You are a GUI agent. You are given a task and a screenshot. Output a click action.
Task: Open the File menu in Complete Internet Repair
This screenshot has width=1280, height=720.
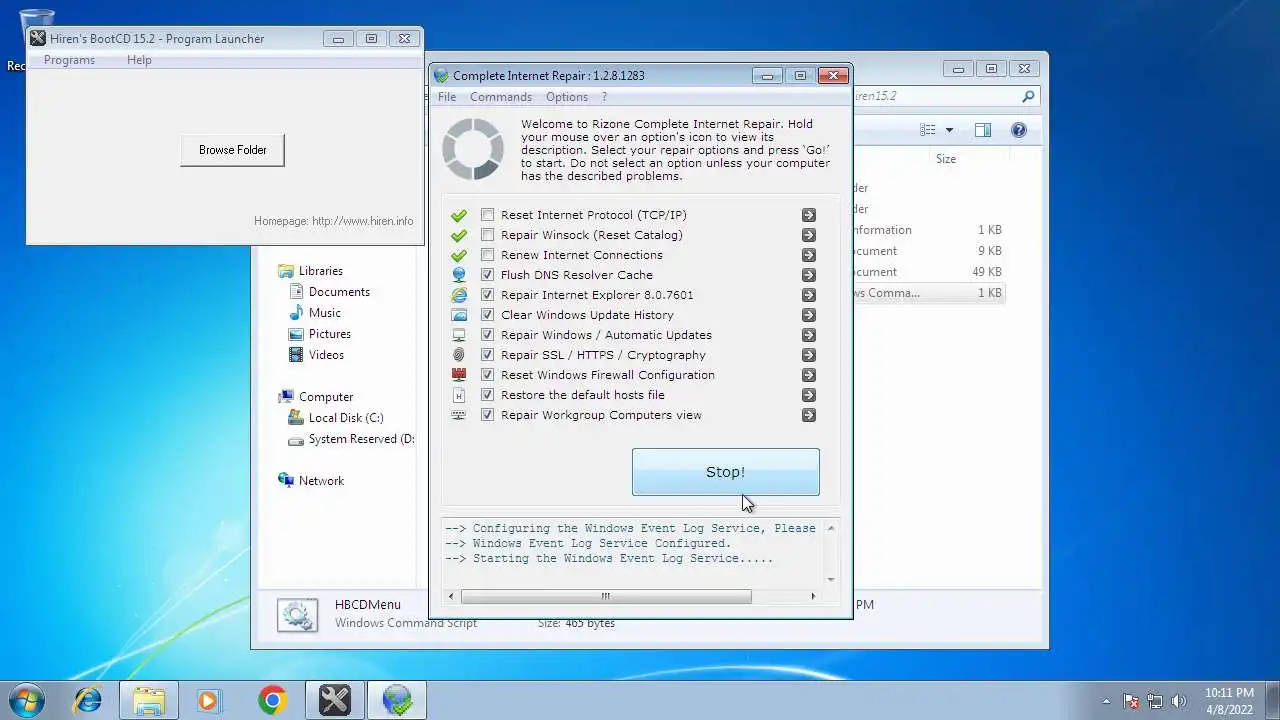pyautogui.click(x=447, y=97)
